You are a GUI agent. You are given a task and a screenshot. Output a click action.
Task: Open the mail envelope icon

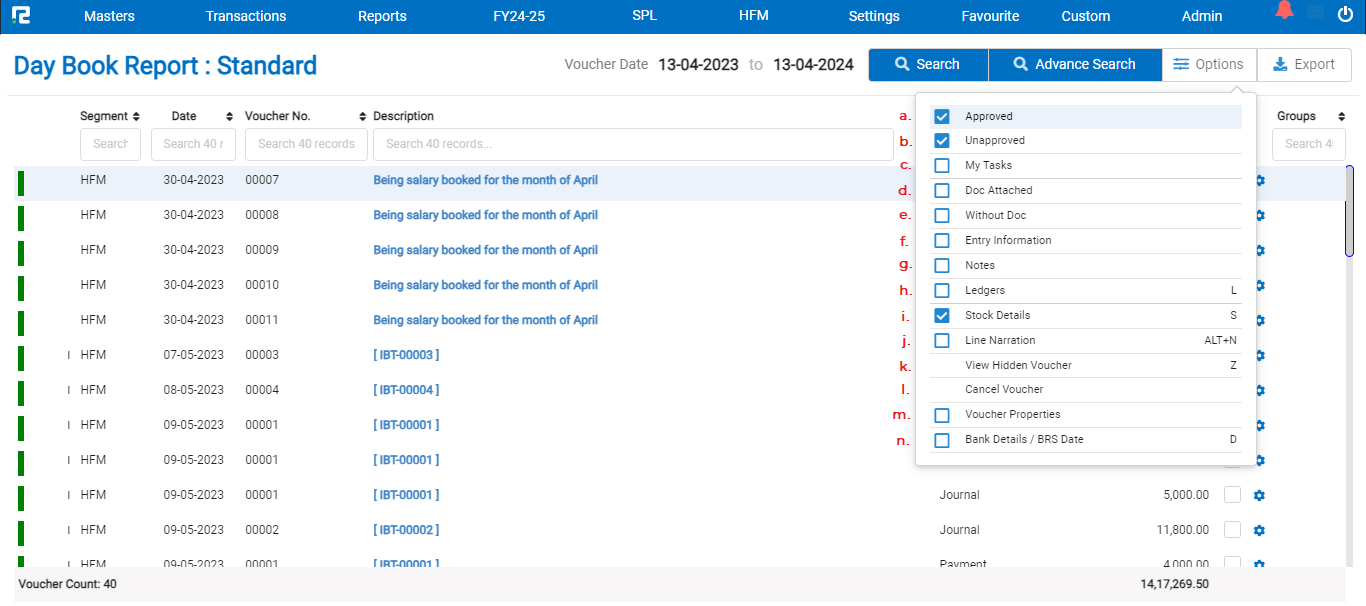click(1315, 13)
